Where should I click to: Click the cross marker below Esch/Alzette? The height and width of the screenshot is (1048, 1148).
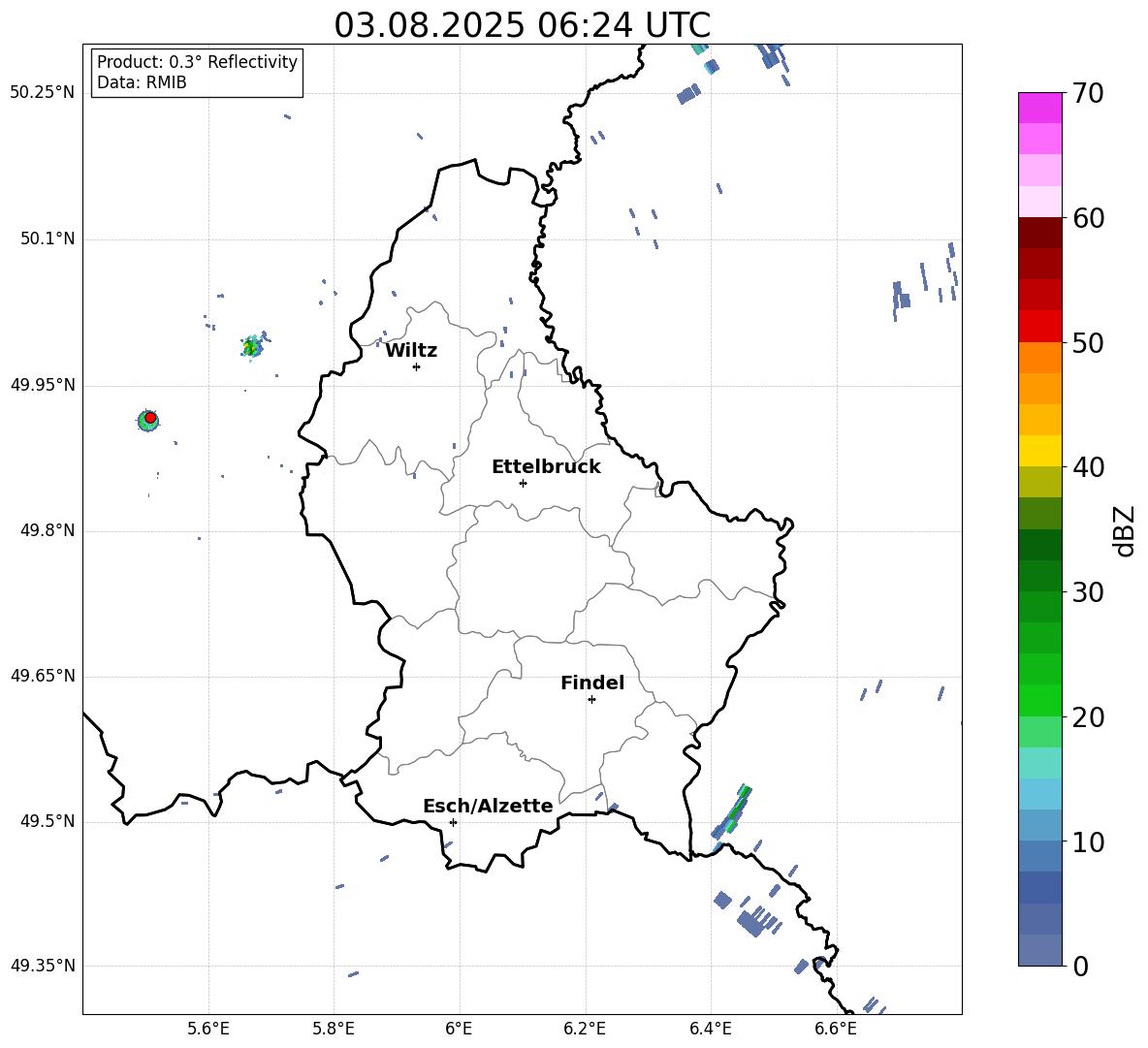point(453,822)
